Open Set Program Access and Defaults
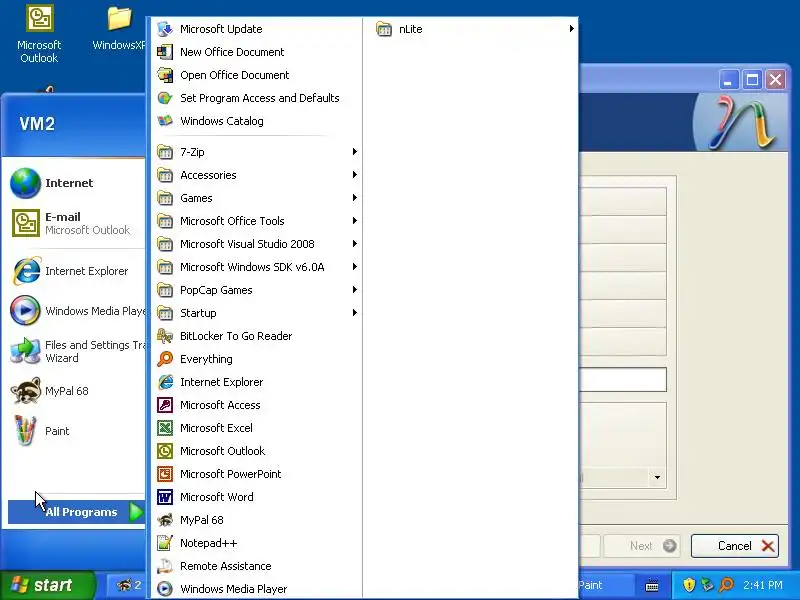The width and height of the screenshot is (800, 600). [x=257, y=98]
